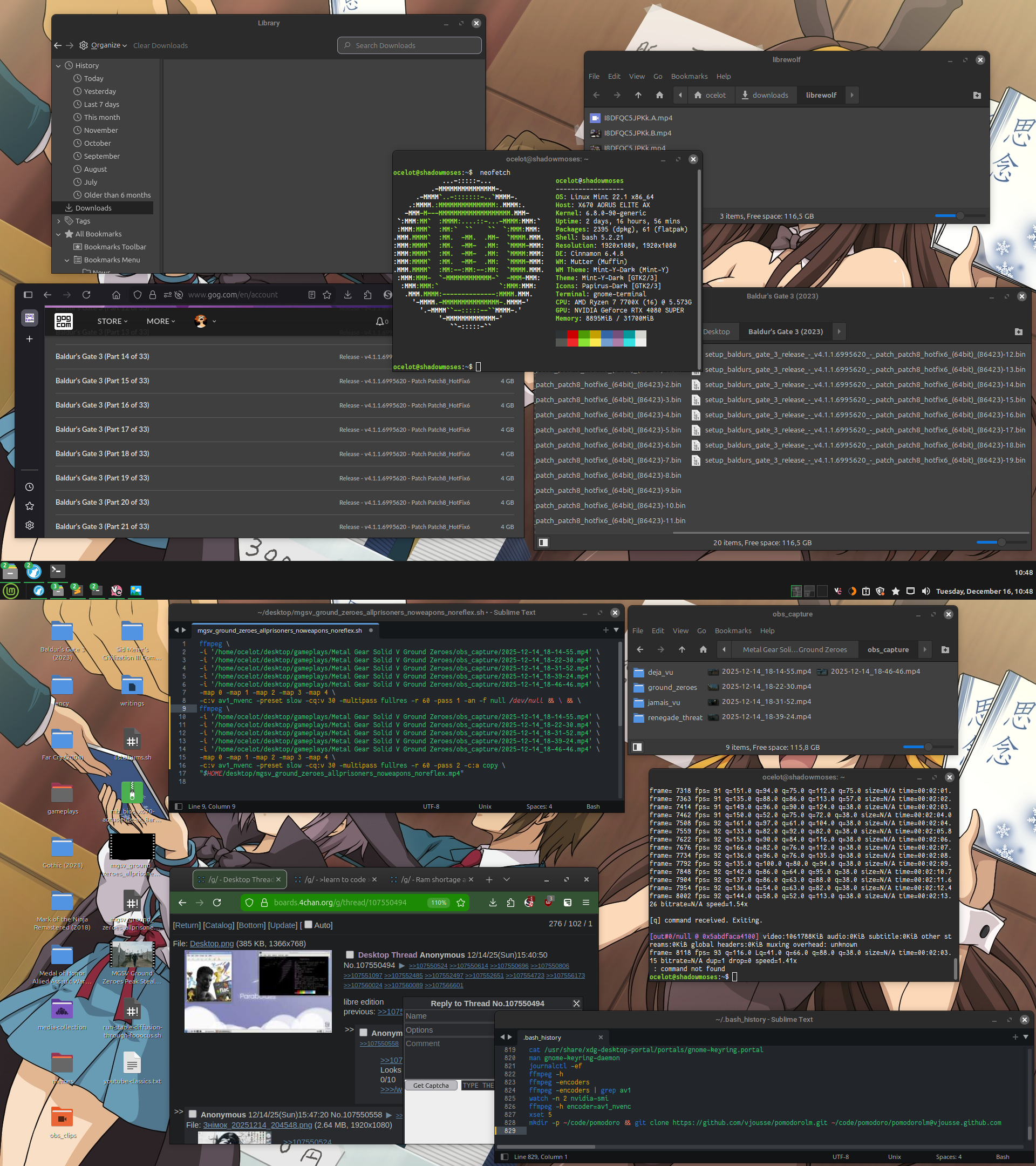Click the [Catalog] link

(219, 925)
